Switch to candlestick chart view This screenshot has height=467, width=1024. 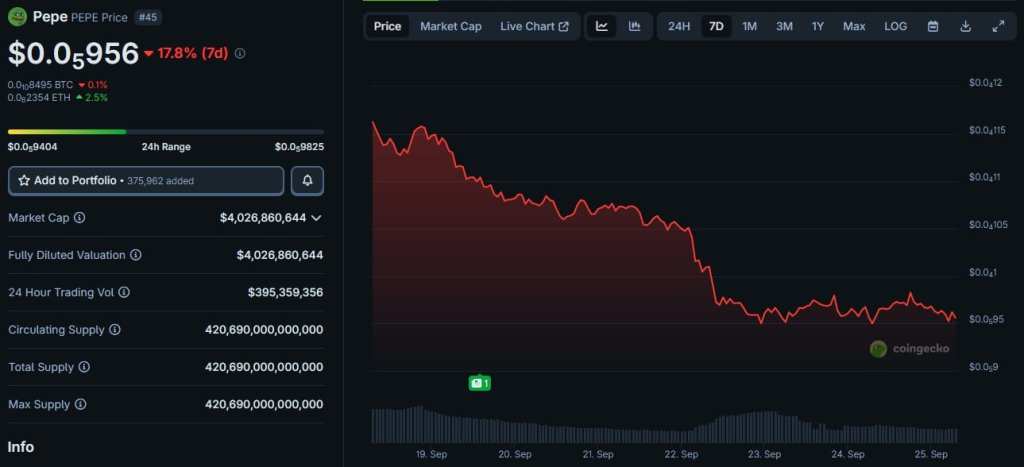tap(634, 26)
